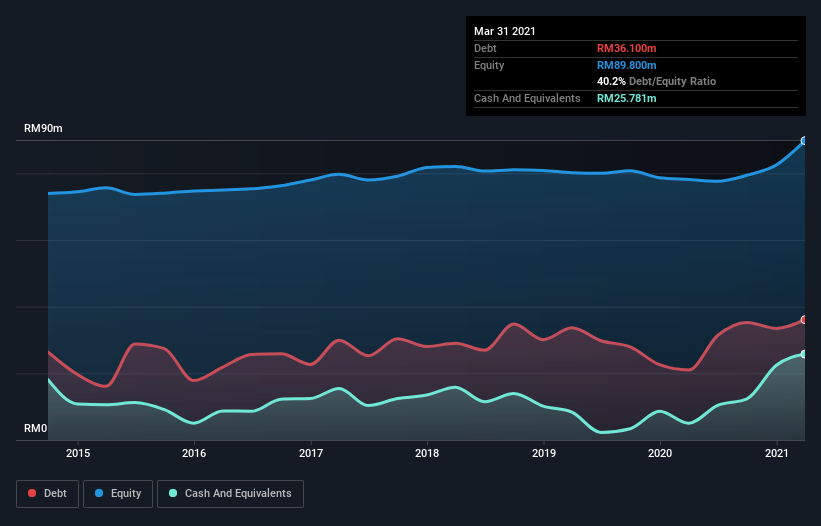Viewport: 821px width, 526px height.
Task: Click the red Debt endpoint marker
Action: coord(804,320)
